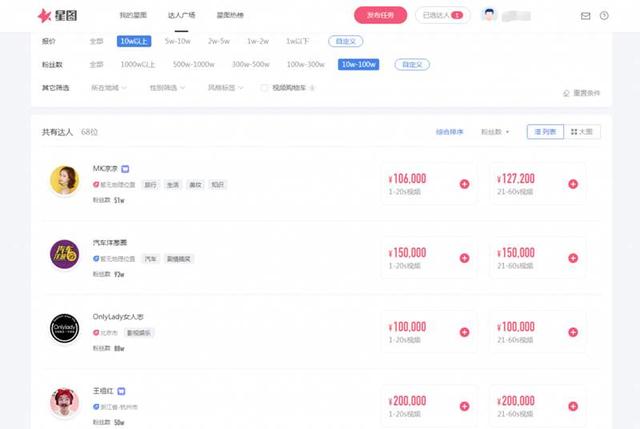Click the 汽车 tag on 汽车洋葱圈

coord(151,259)
